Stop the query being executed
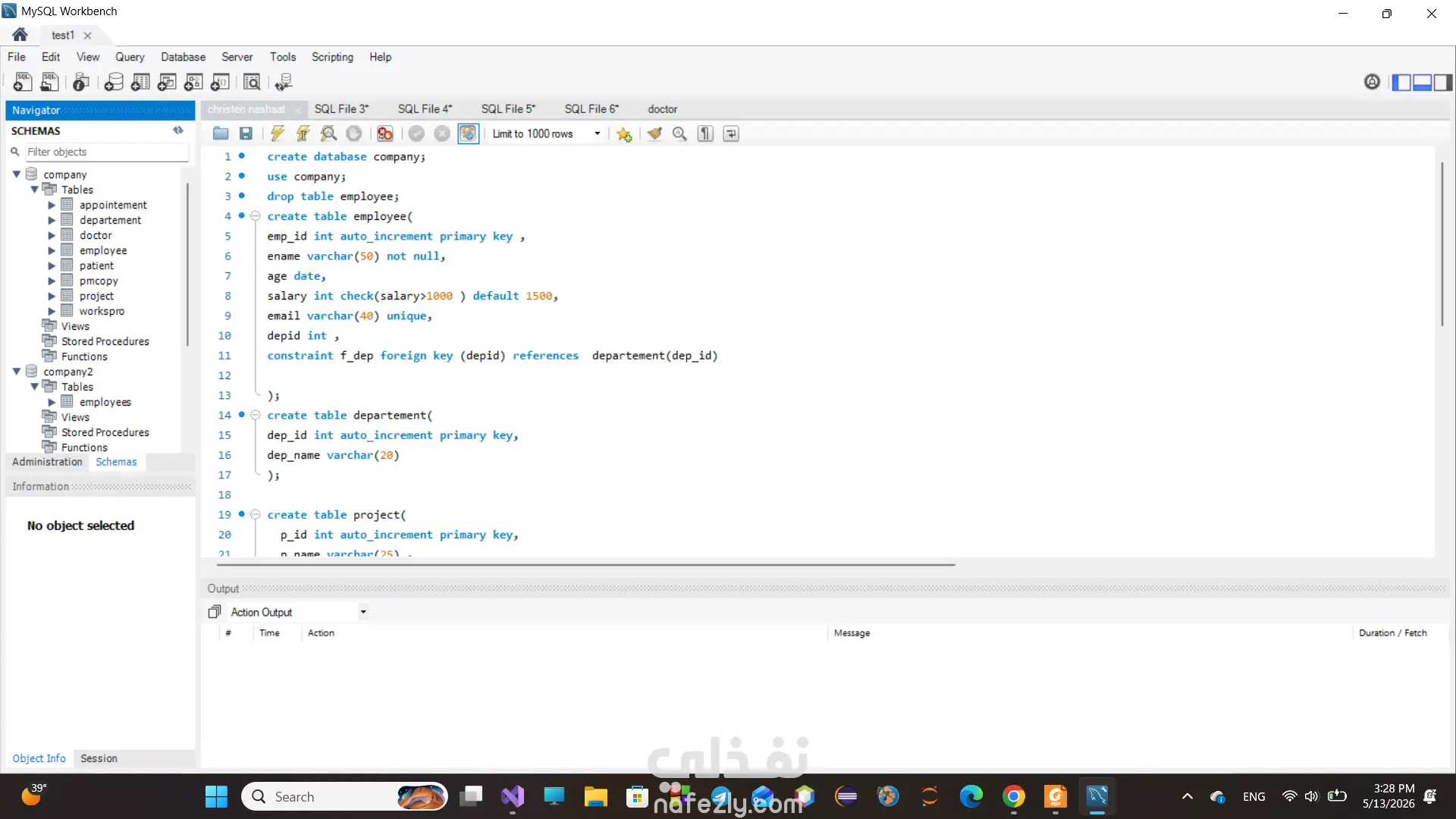Viewport: 1456px width, 819px height. (354, 134)
